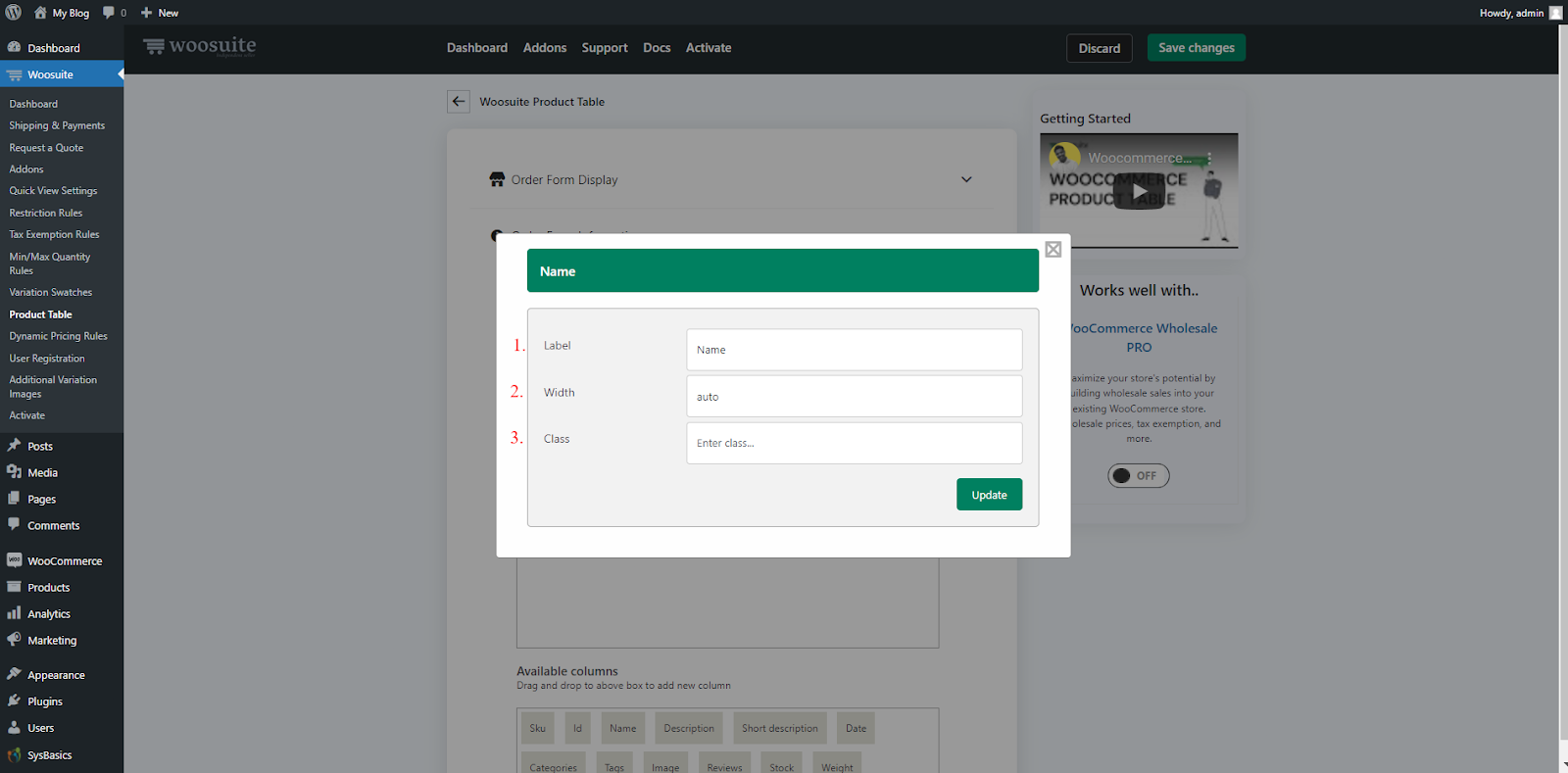This screenshot has width=1568, height=773.
Task: Select the Sku available column chip
Action: coord(538,728)
